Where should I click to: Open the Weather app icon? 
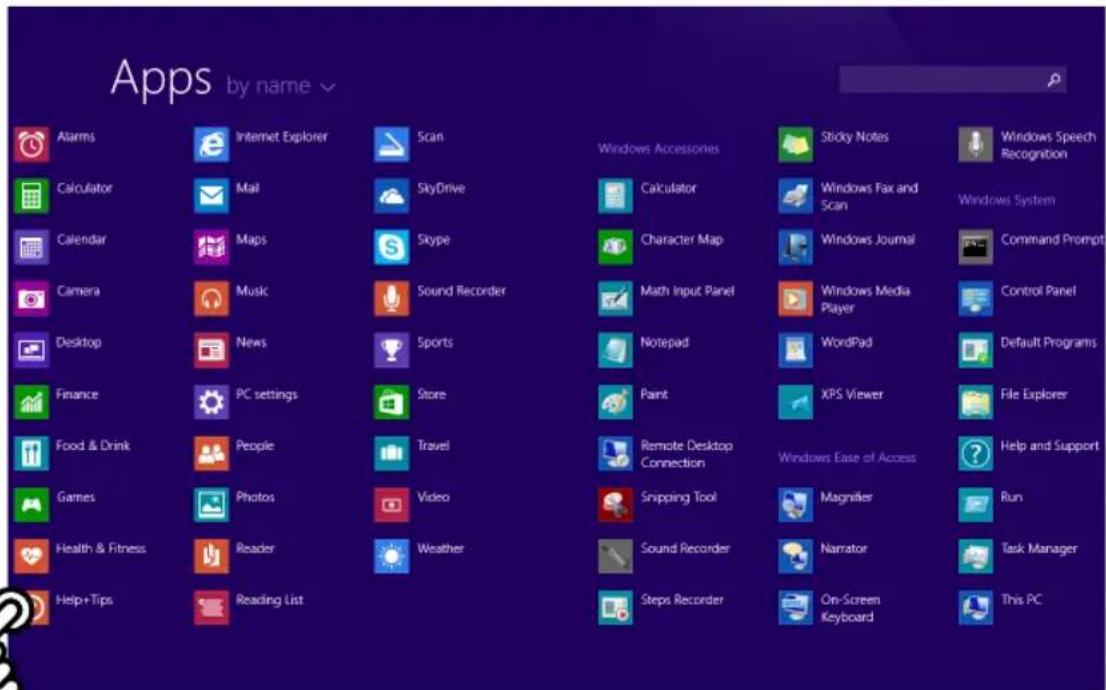coord(391,557)
